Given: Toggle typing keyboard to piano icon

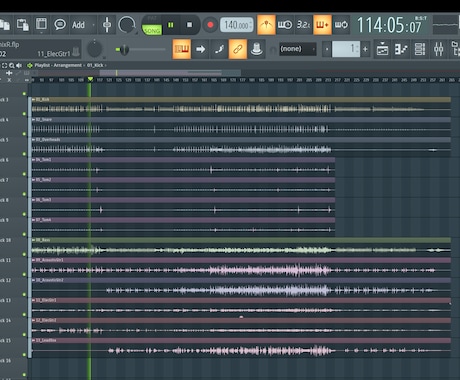Looking at the screenshot, I should 181,49.
